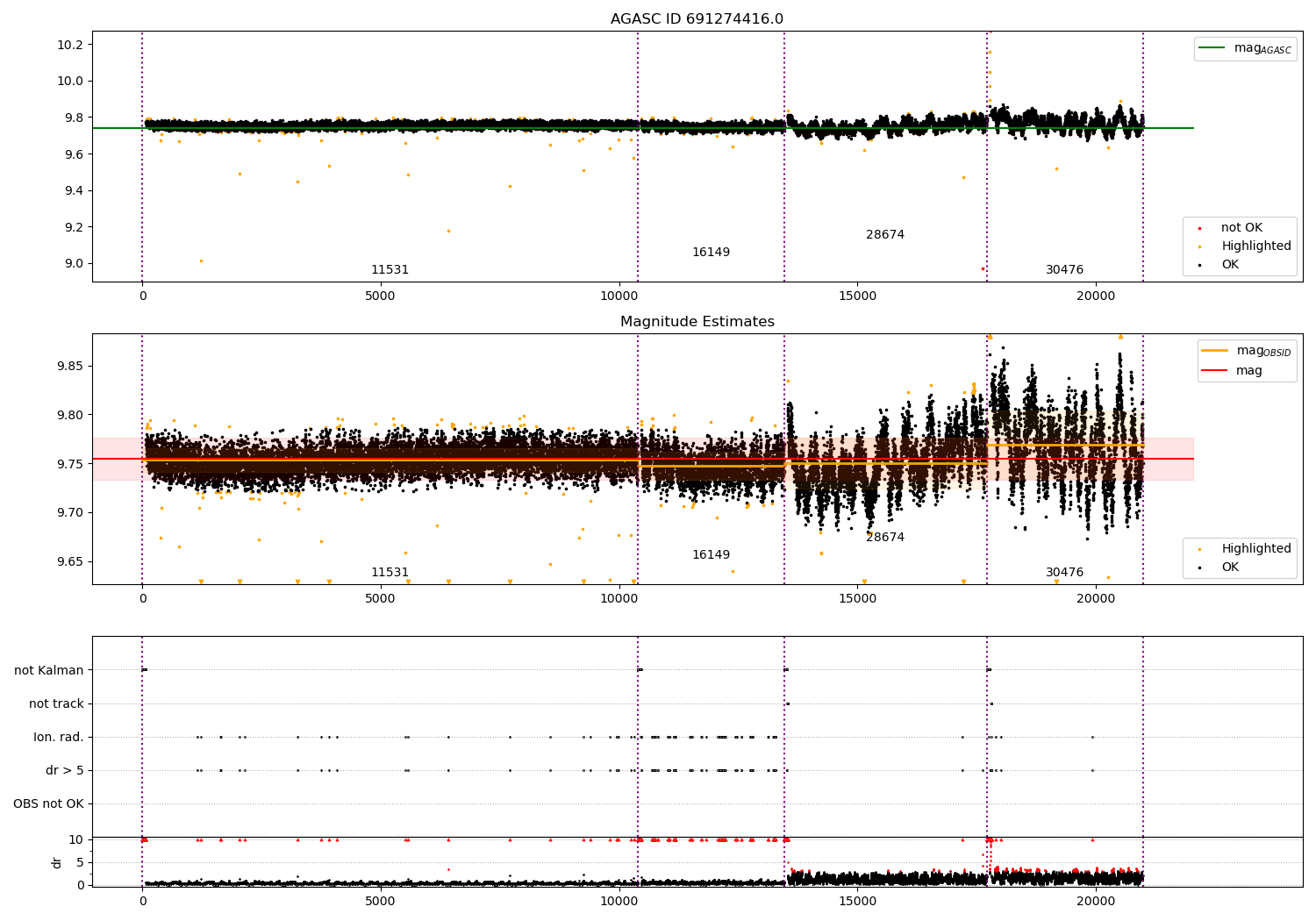This screenshot has height=921, width=1316.
Task: Click the 9.4 y-axis tick in top plot
Action: (x=73, y=190)
